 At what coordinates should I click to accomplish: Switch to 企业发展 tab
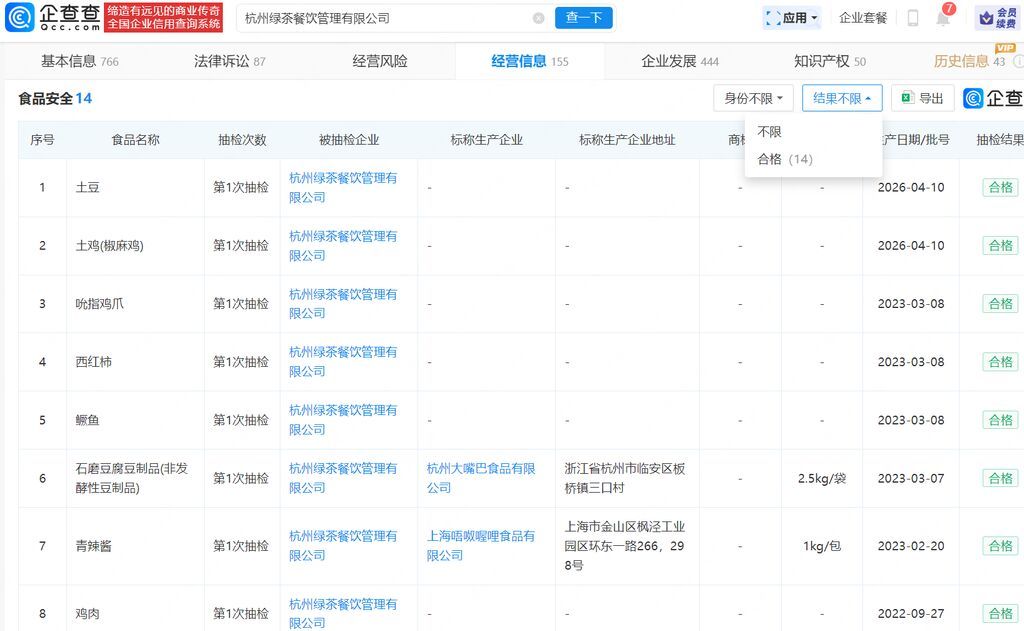[680, 61]
